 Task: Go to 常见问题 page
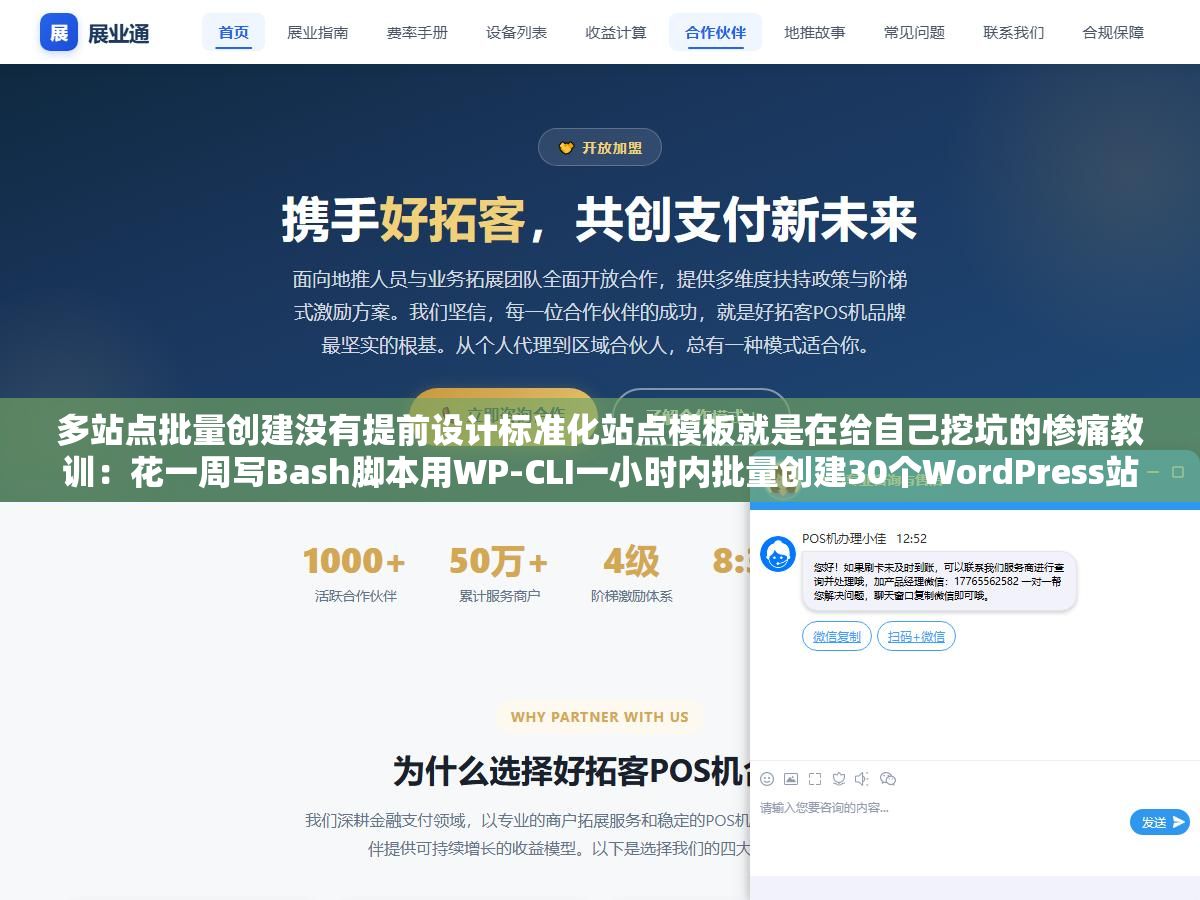point(914,32)
